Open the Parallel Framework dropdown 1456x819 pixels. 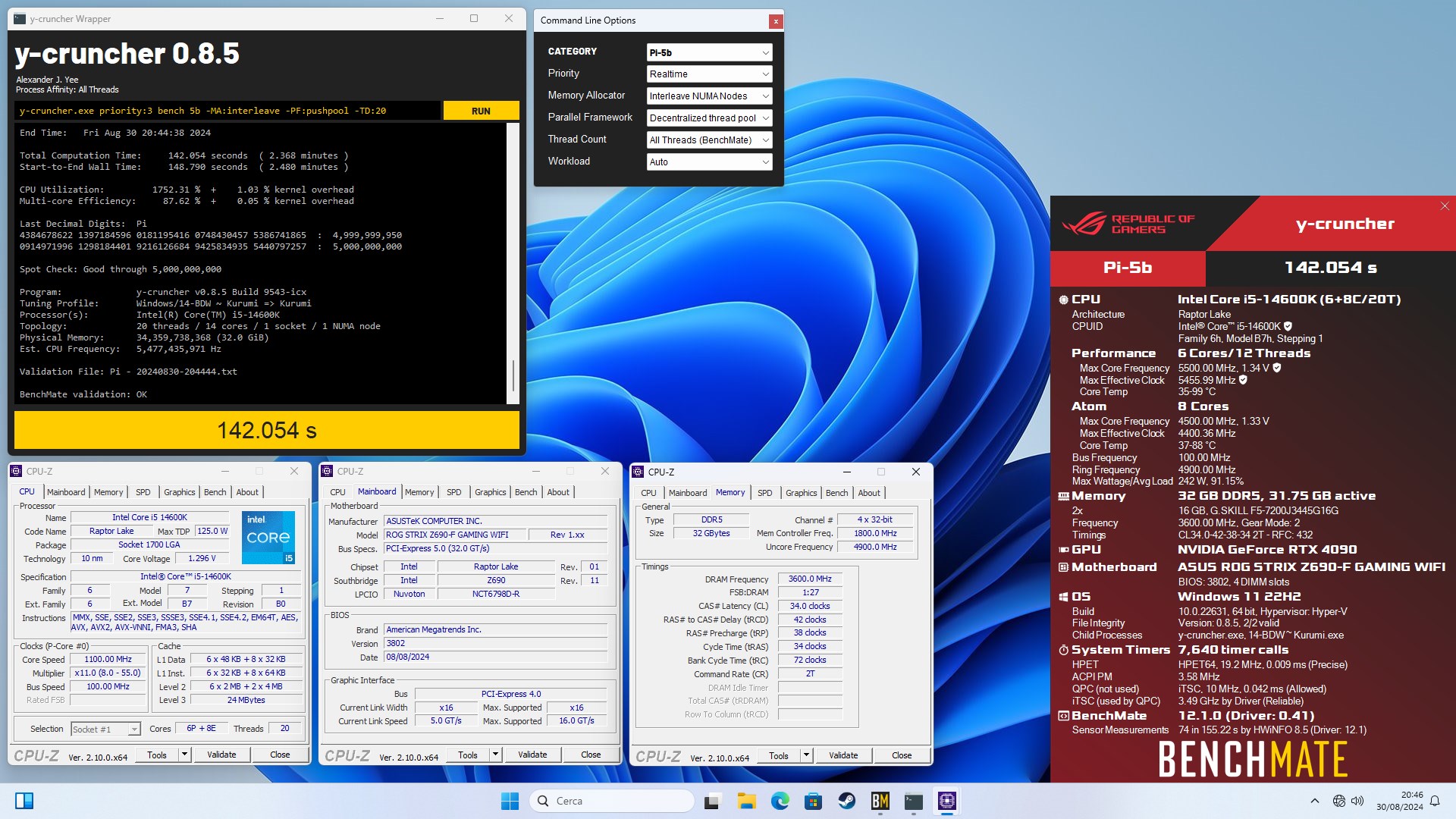pos(709,118)
